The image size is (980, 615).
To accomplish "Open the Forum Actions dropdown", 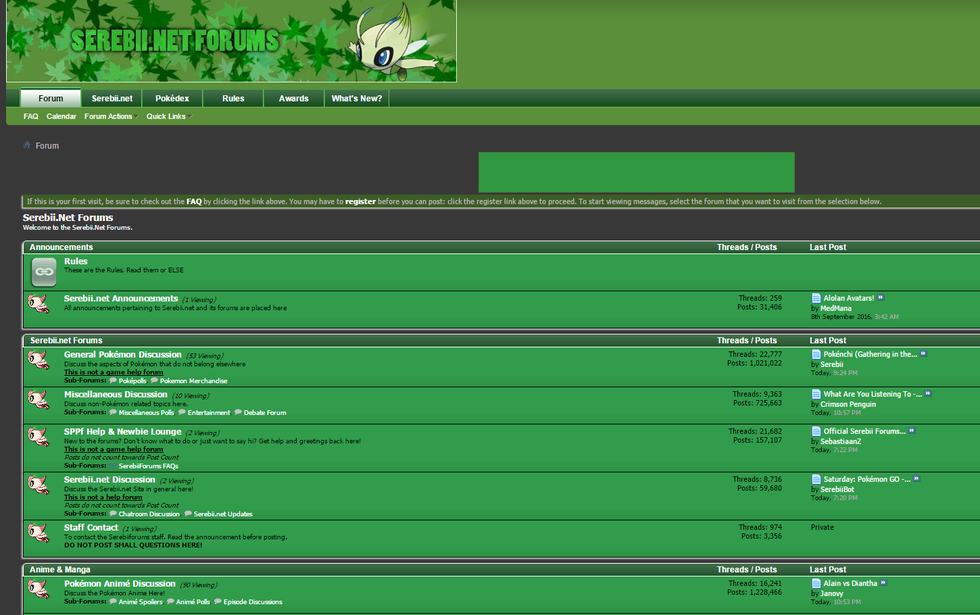I will coord(109,116).
